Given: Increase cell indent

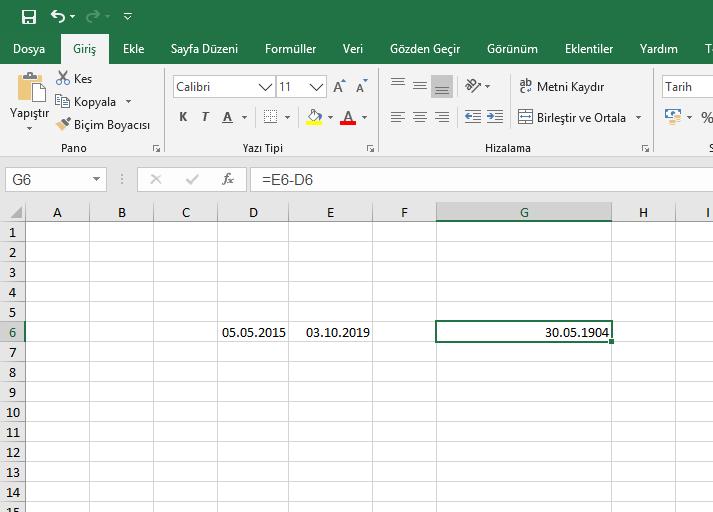Looking at the screenshot, I should click(x=495, y=117).
